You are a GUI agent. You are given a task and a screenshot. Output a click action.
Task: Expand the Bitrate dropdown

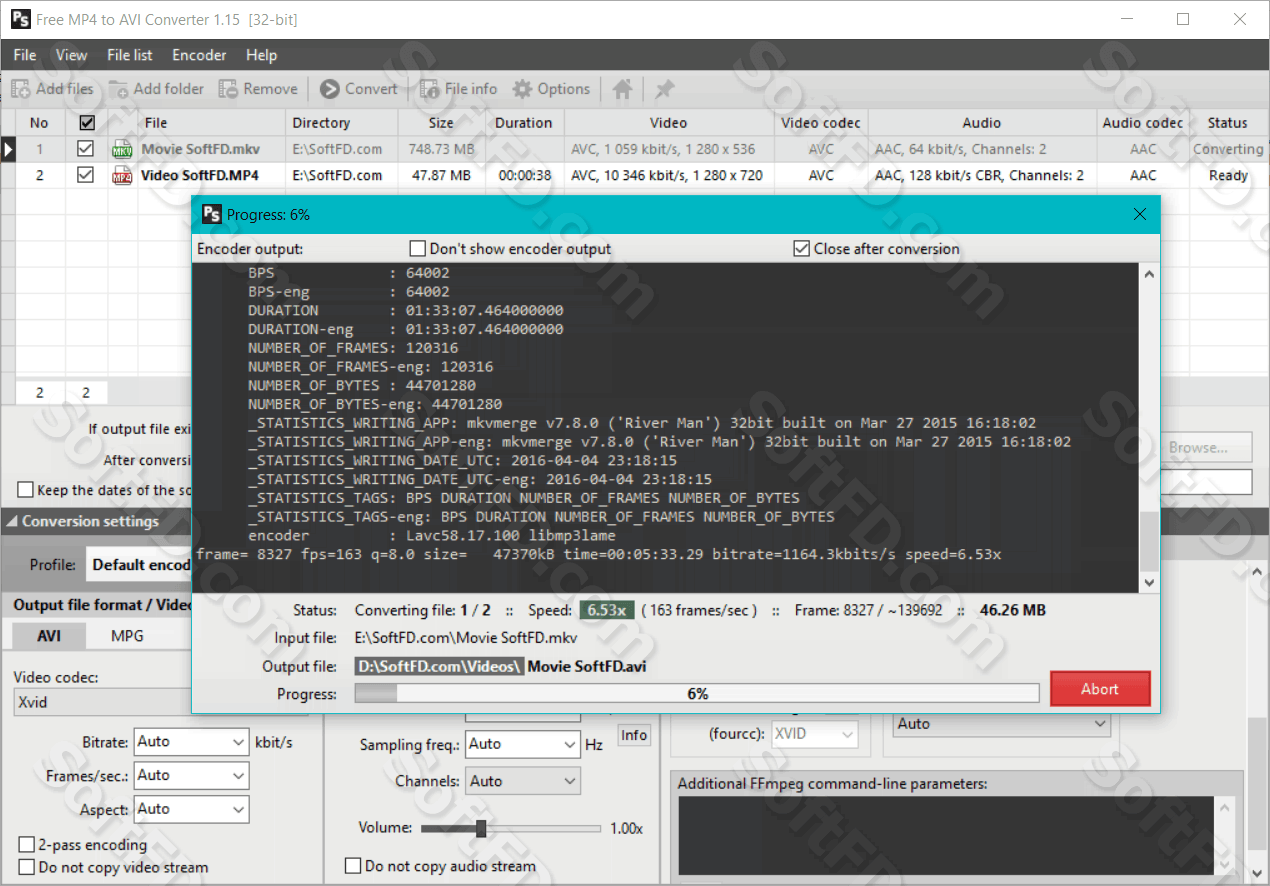pos(191,742)
